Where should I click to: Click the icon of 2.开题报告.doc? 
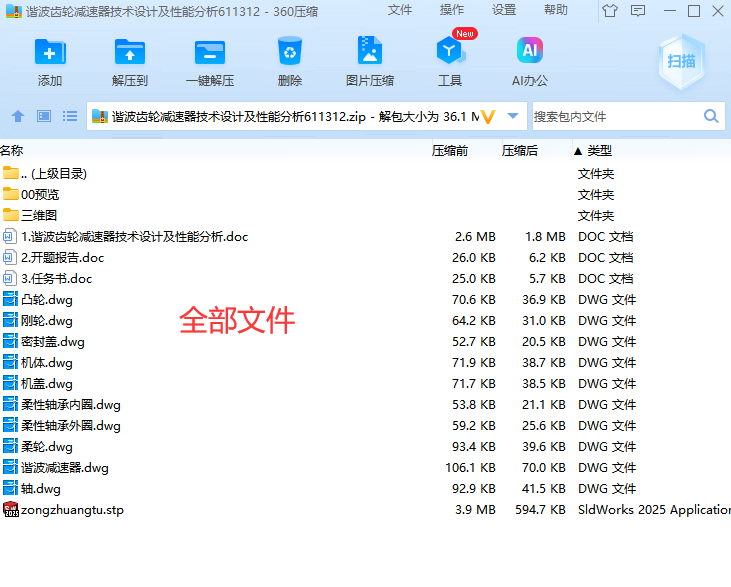(x=10, y=257)
